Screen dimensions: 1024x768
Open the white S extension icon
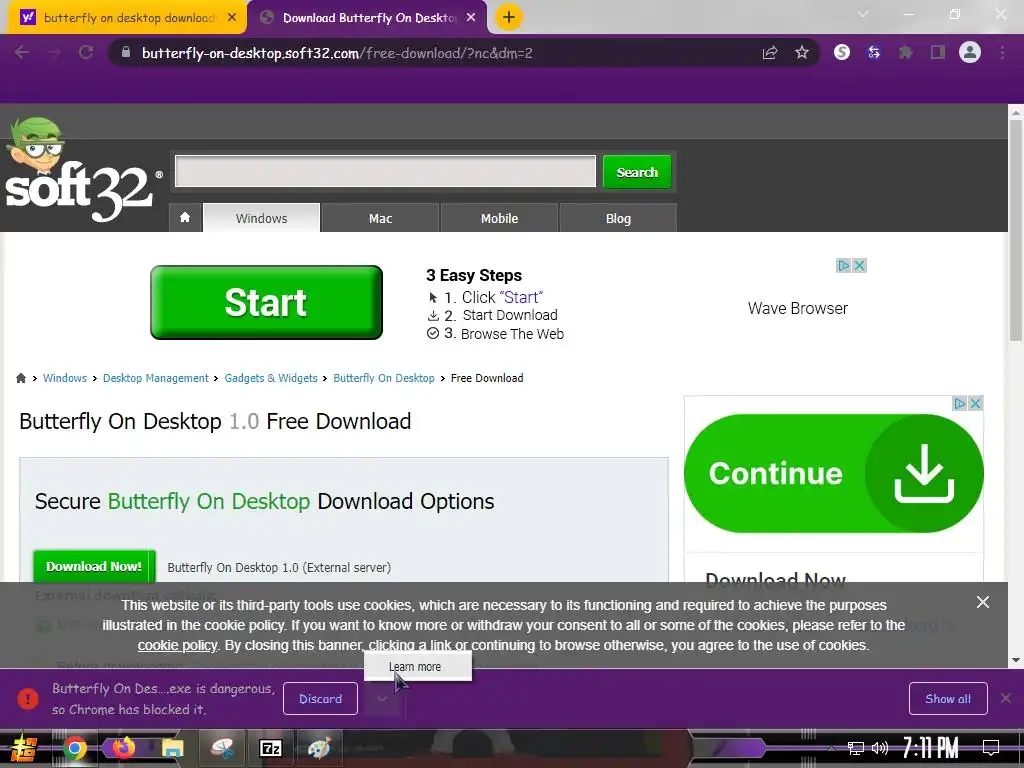[842, 52]
